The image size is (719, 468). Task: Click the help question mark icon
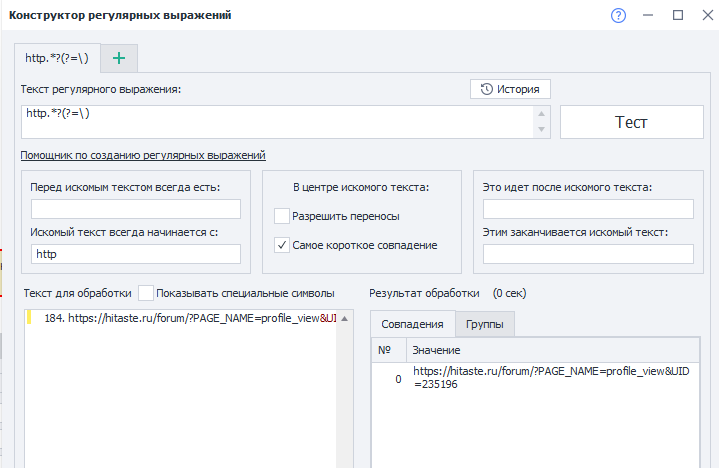(x=618, y=16)
